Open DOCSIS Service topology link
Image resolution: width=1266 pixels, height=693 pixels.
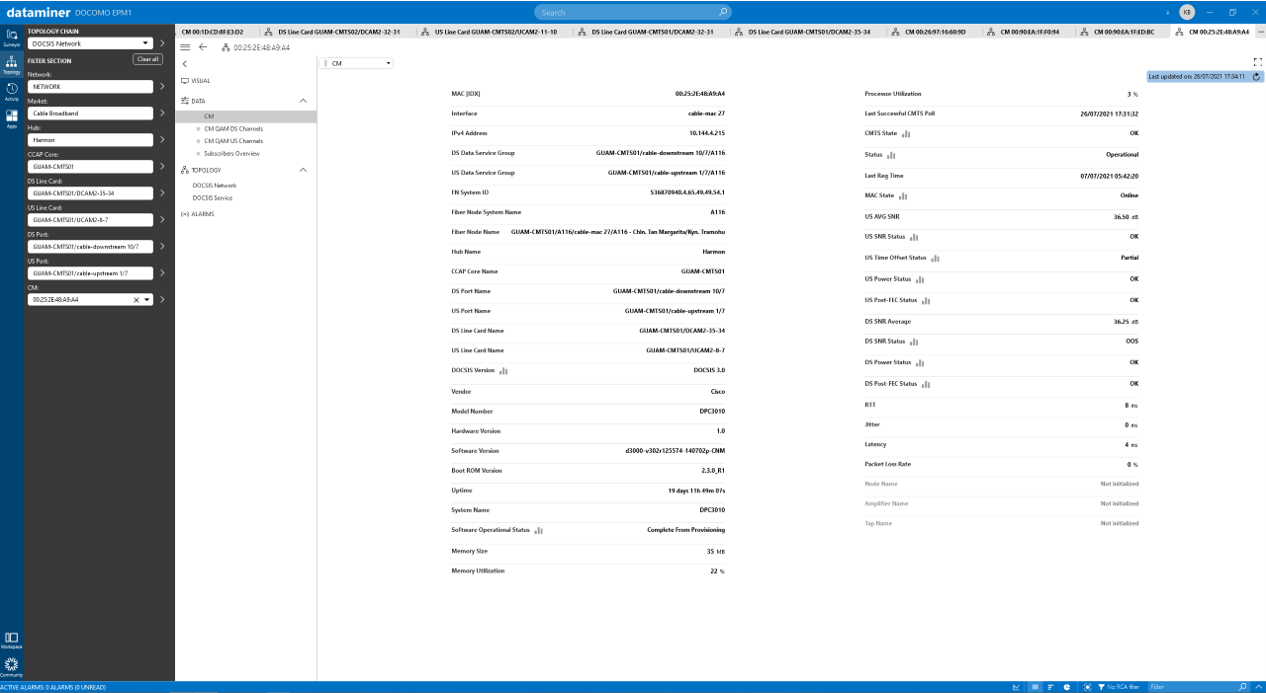tap(212, 198)
